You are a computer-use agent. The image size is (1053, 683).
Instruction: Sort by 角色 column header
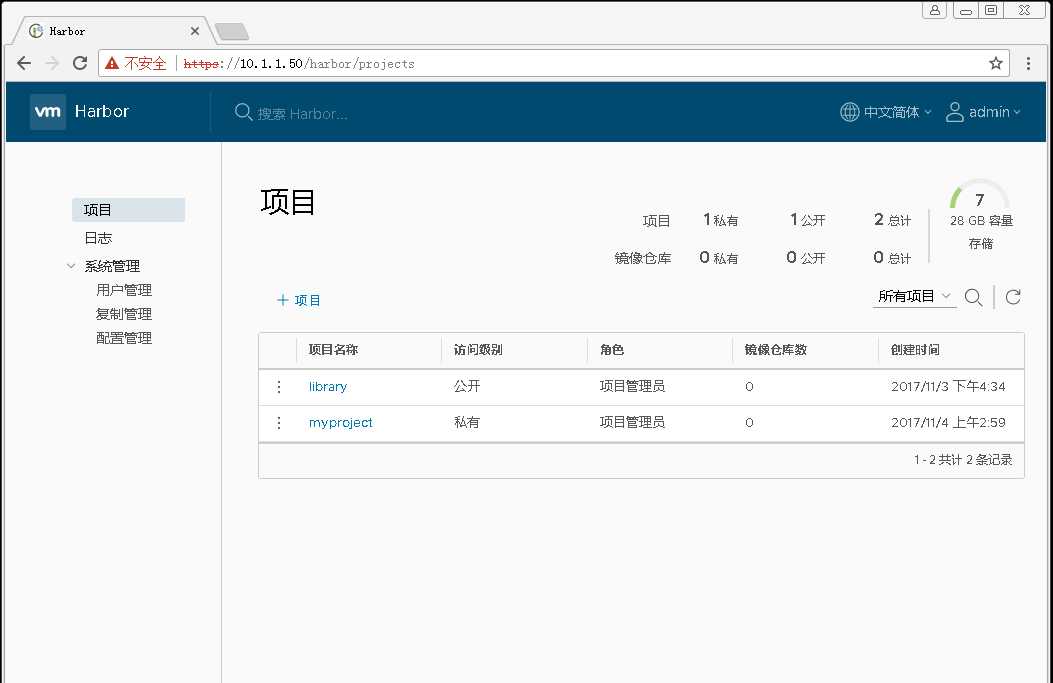tap(612, 350)
